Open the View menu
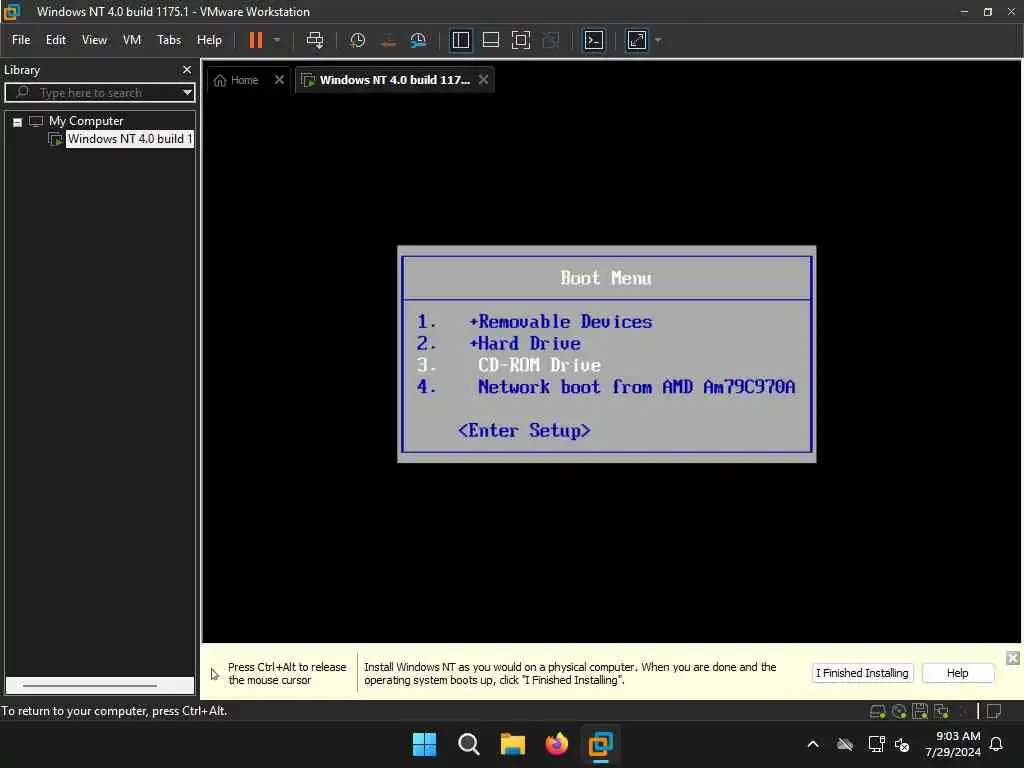 point(94,40)
